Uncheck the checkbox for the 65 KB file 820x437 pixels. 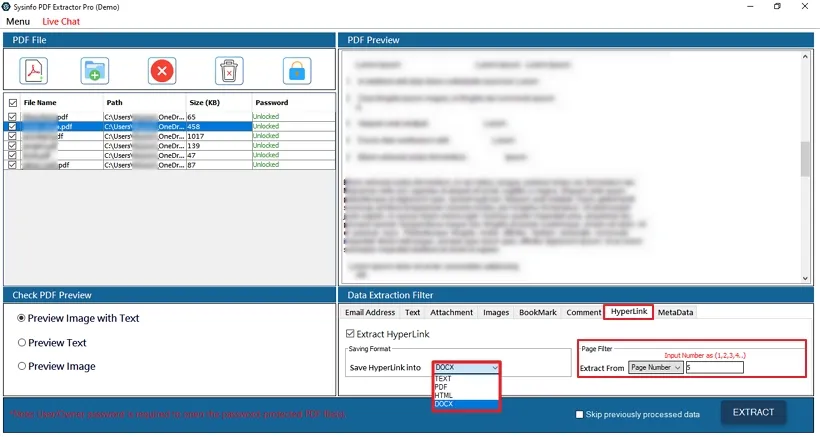[13, 117]
